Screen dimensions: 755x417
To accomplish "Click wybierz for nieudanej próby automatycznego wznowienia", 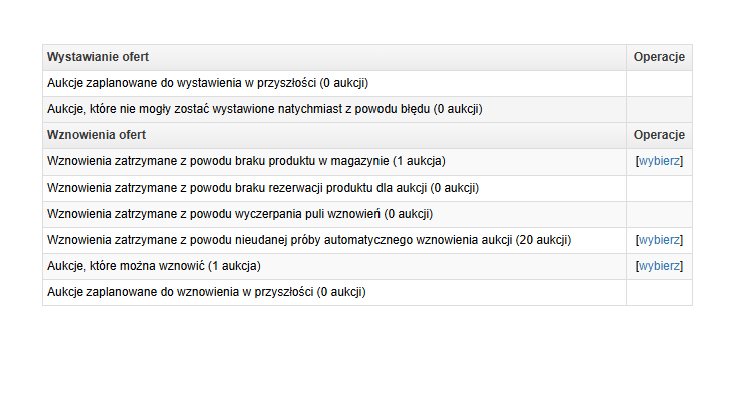I will (x=659, y=240).
